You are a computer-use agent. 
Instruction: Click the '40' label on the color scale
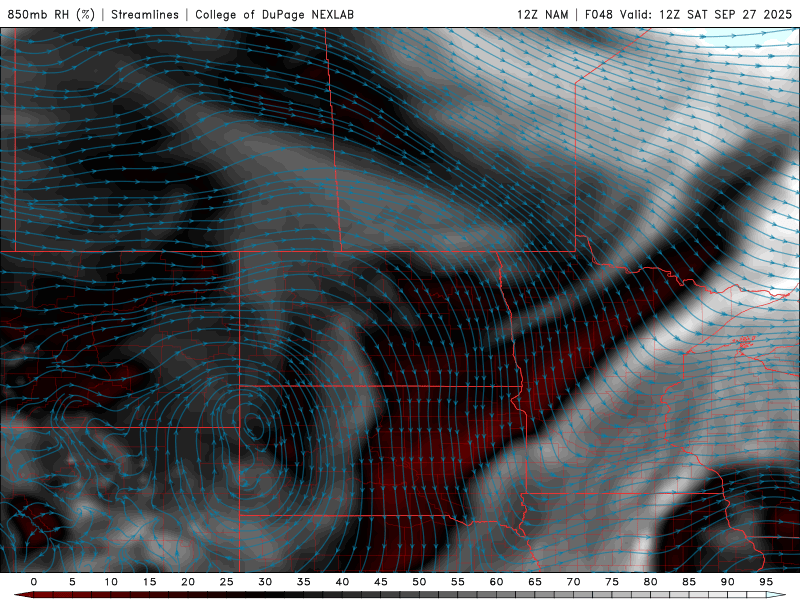point(342,582)
